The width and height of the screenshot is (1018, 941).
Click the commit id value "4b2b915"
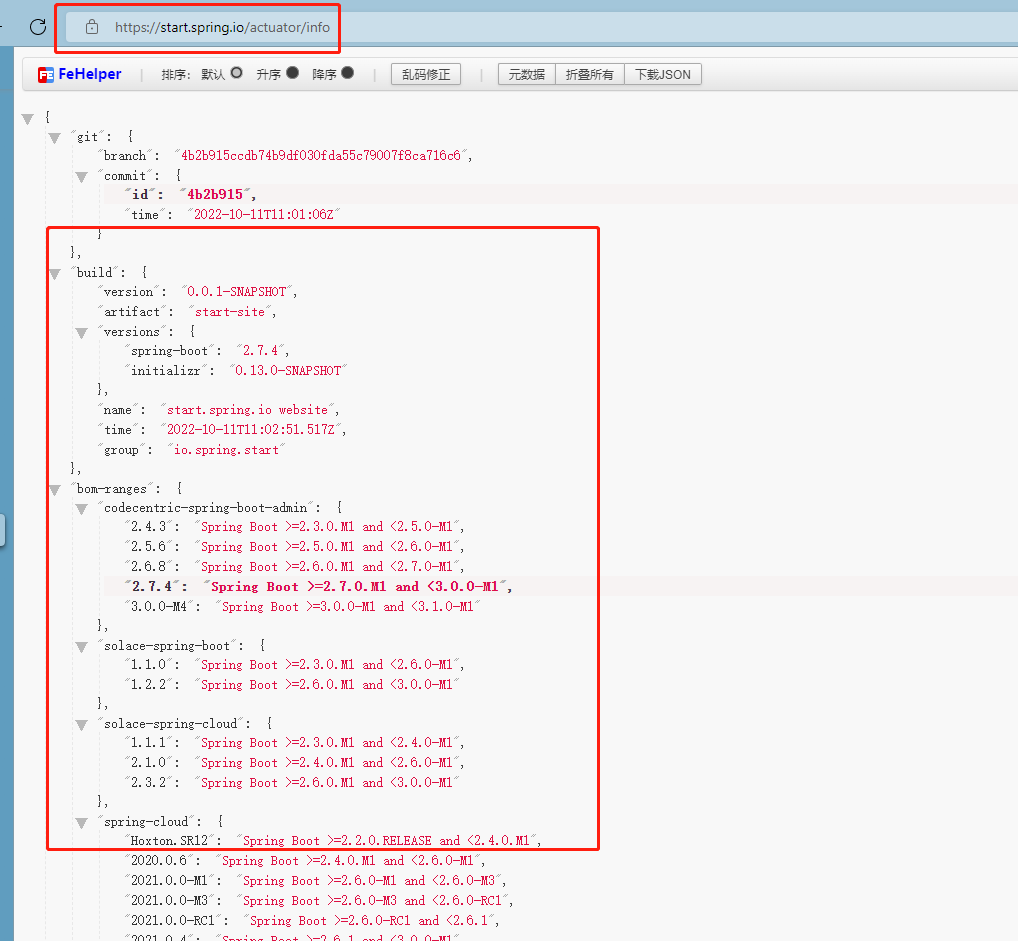click(x=215, y=195)
